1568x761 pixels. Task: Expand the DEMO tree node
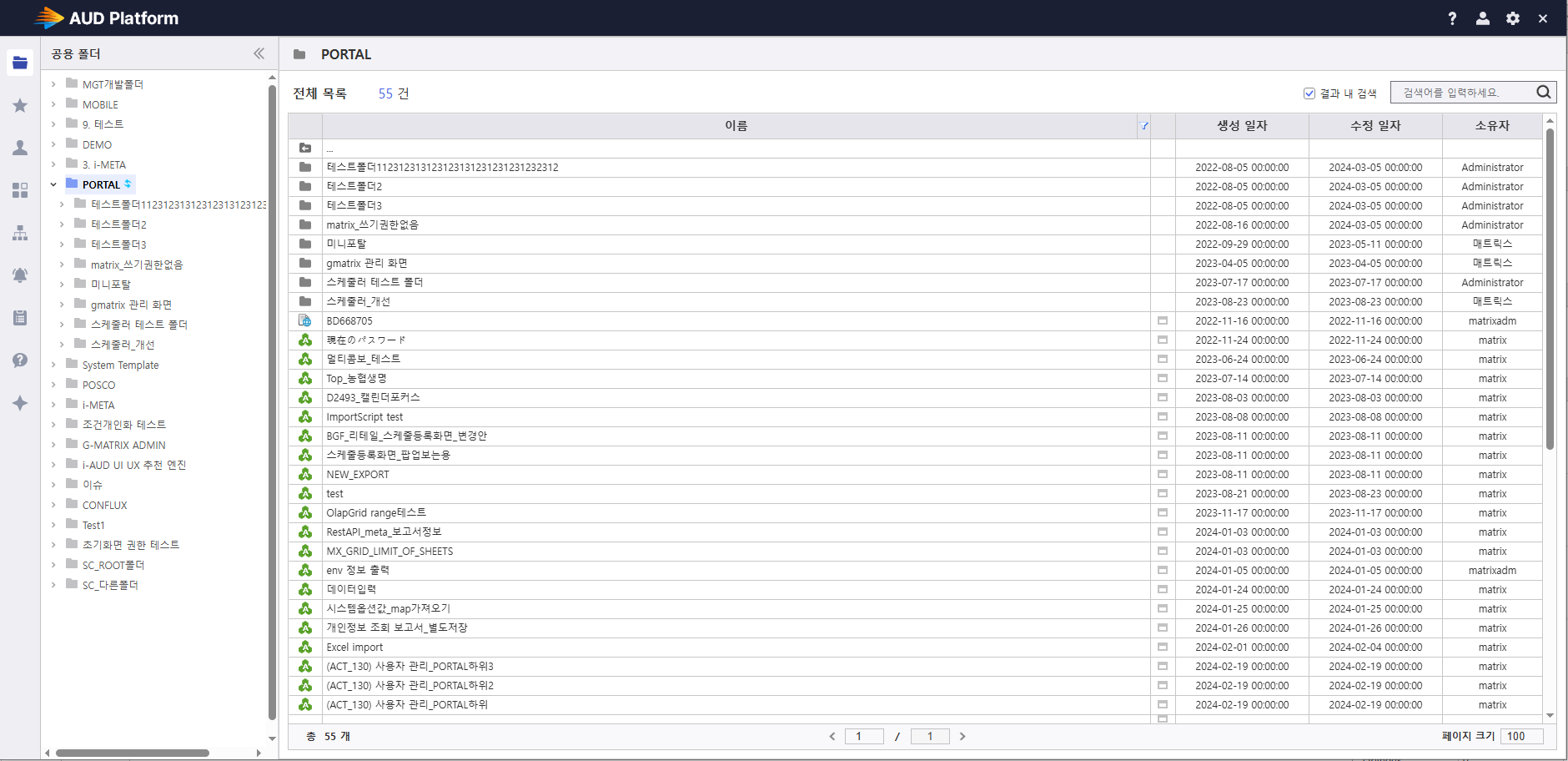(x=53, y=144)
